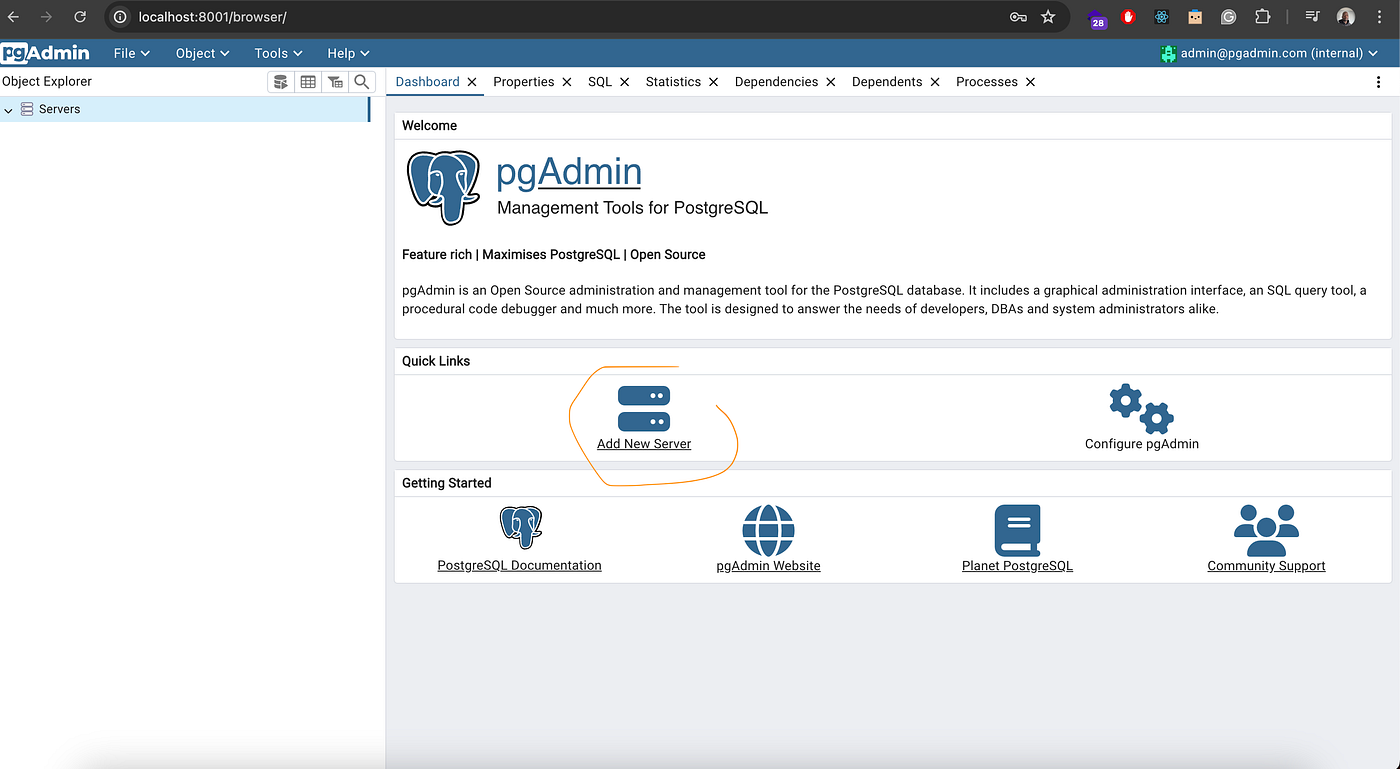Click the Add New Server stacked-server icon
Image resolution: width=1400 pixels, height=769 pixels.
[x=644, y=409]
